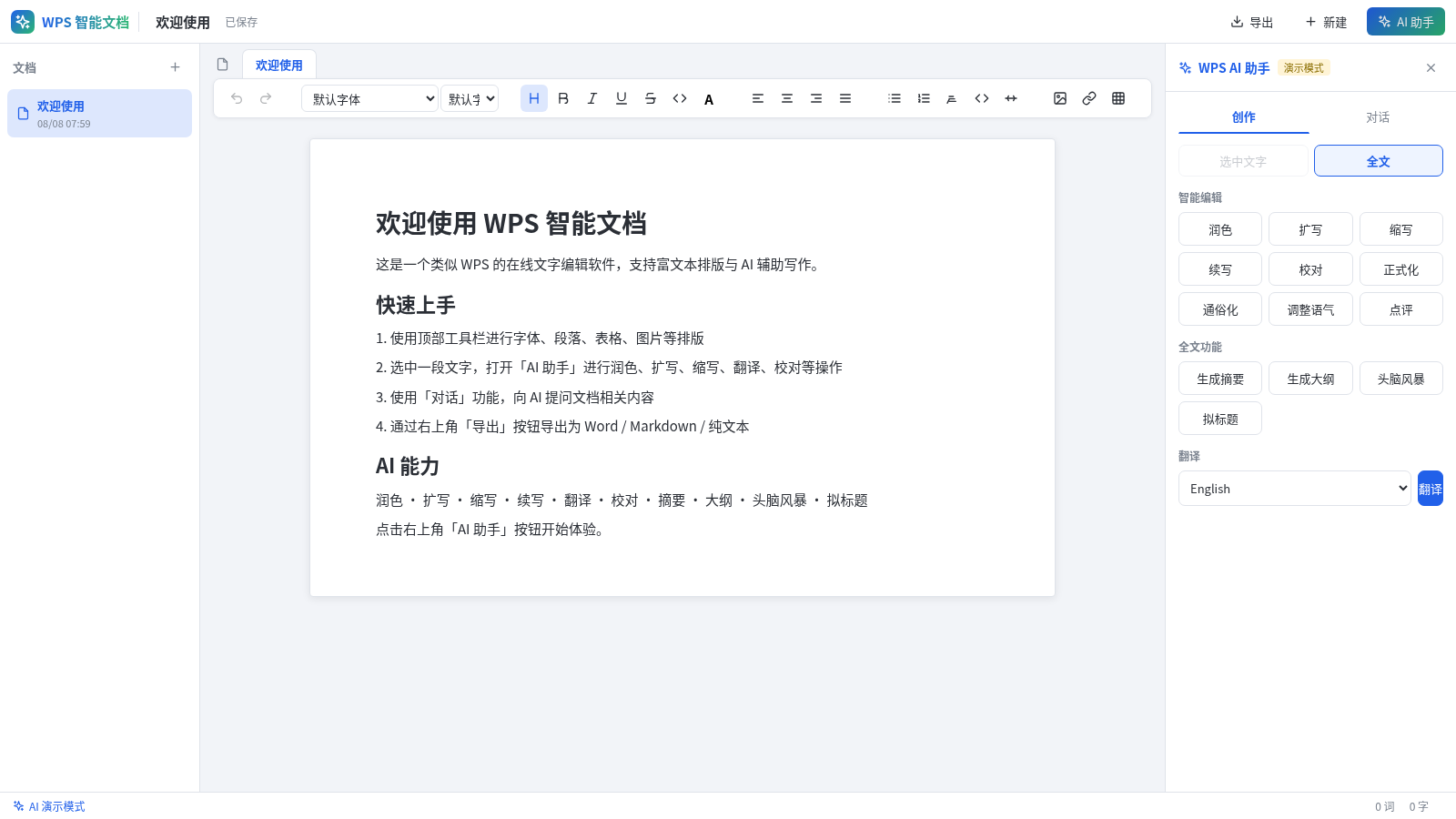Click the 调整语气 button
The width and height of the screenshot is (1456, 819).
(1310, 309)
